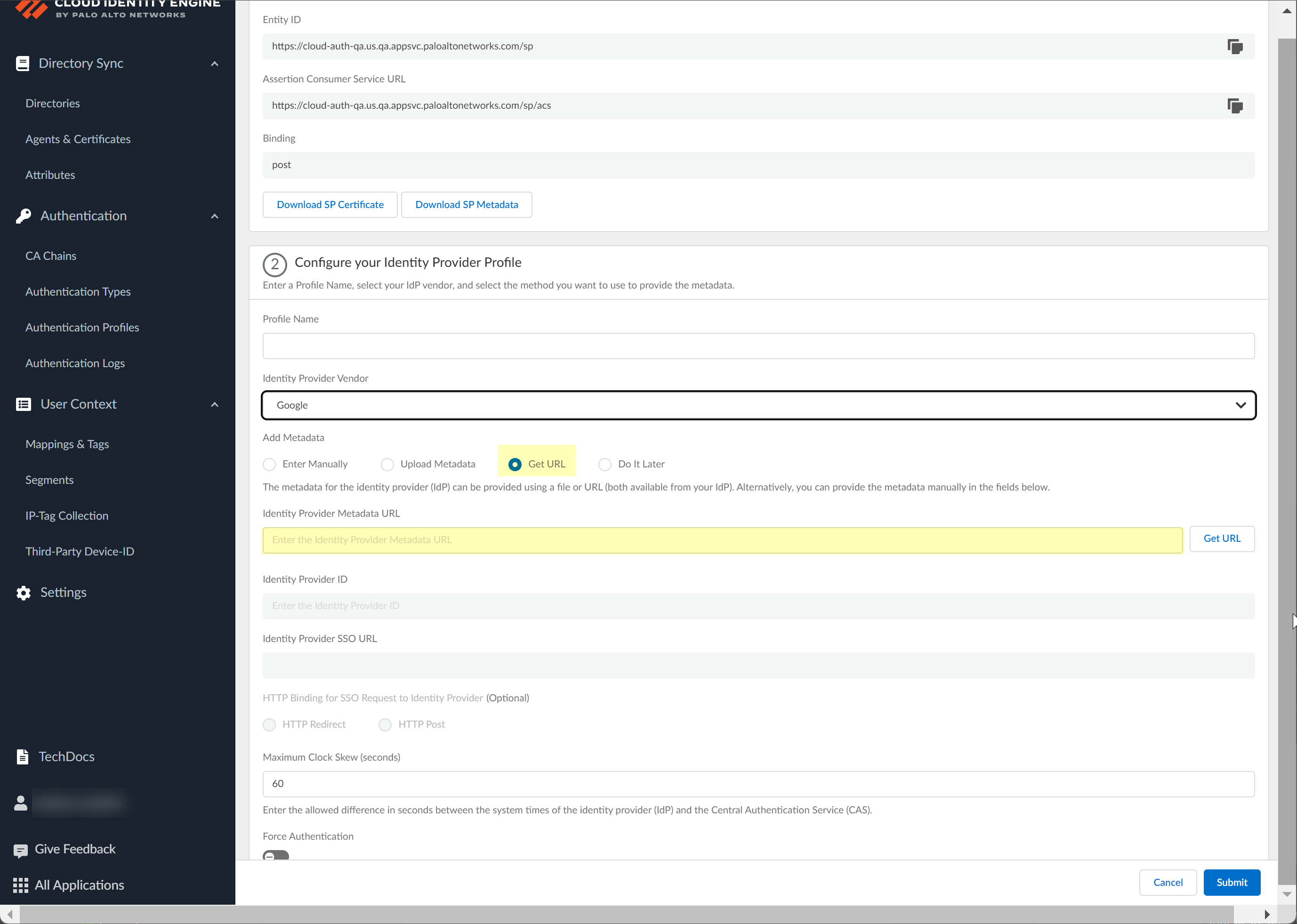
Task: Click the TechDocs document icon
Action: (x=23, y=757)
